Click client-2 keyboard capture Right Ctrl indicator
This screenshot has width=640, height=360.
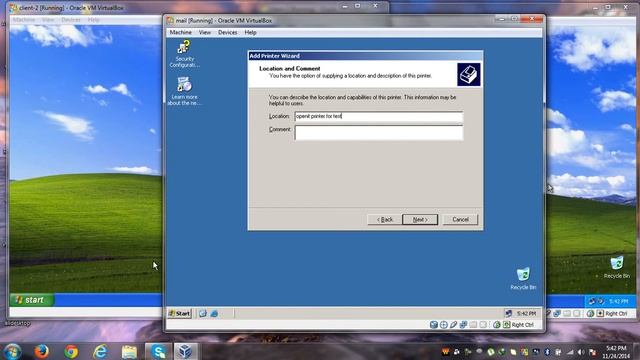[612, 313]
